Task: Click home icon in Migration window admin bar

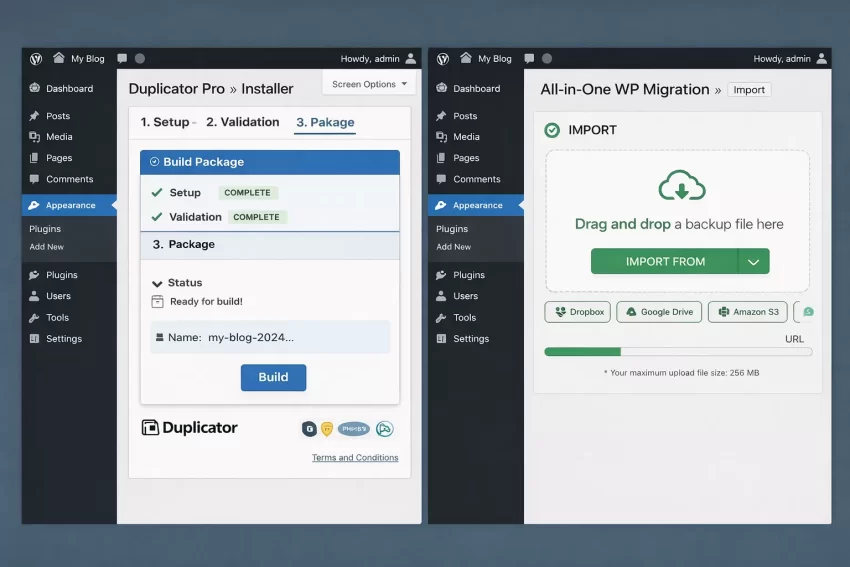Action: pyautogui.click(x=466, y=57)
